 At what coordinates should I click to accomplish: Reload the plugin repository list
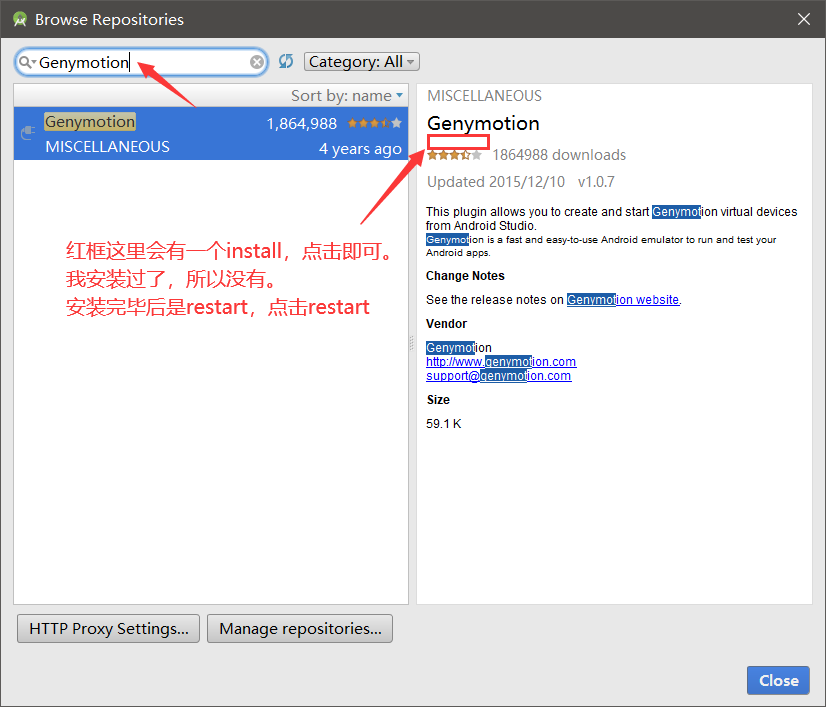(286, 62)
